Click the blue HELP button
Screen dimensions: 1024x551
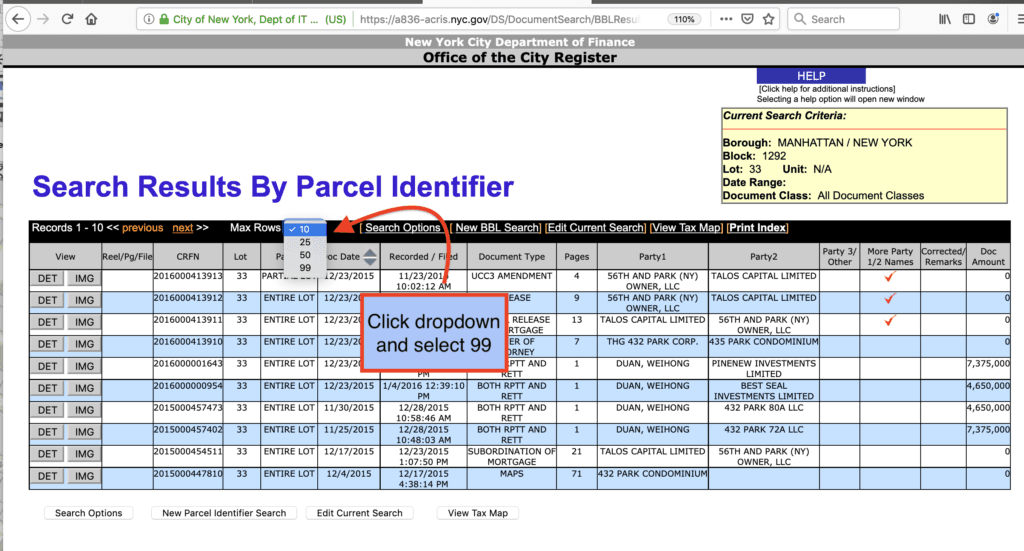[811, 76]
